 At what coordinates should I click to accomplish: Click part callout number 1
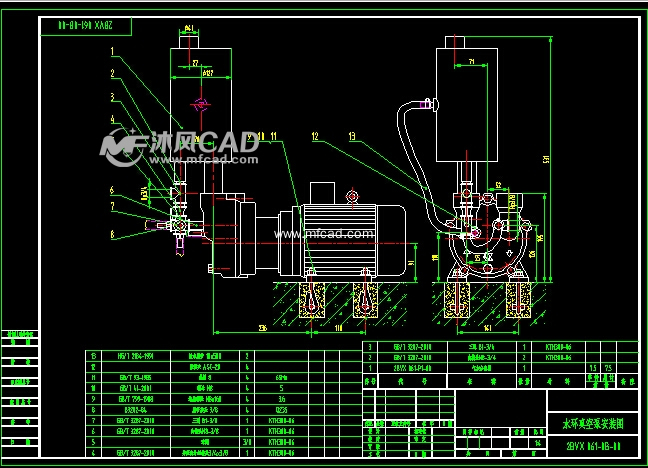[112, 50]
